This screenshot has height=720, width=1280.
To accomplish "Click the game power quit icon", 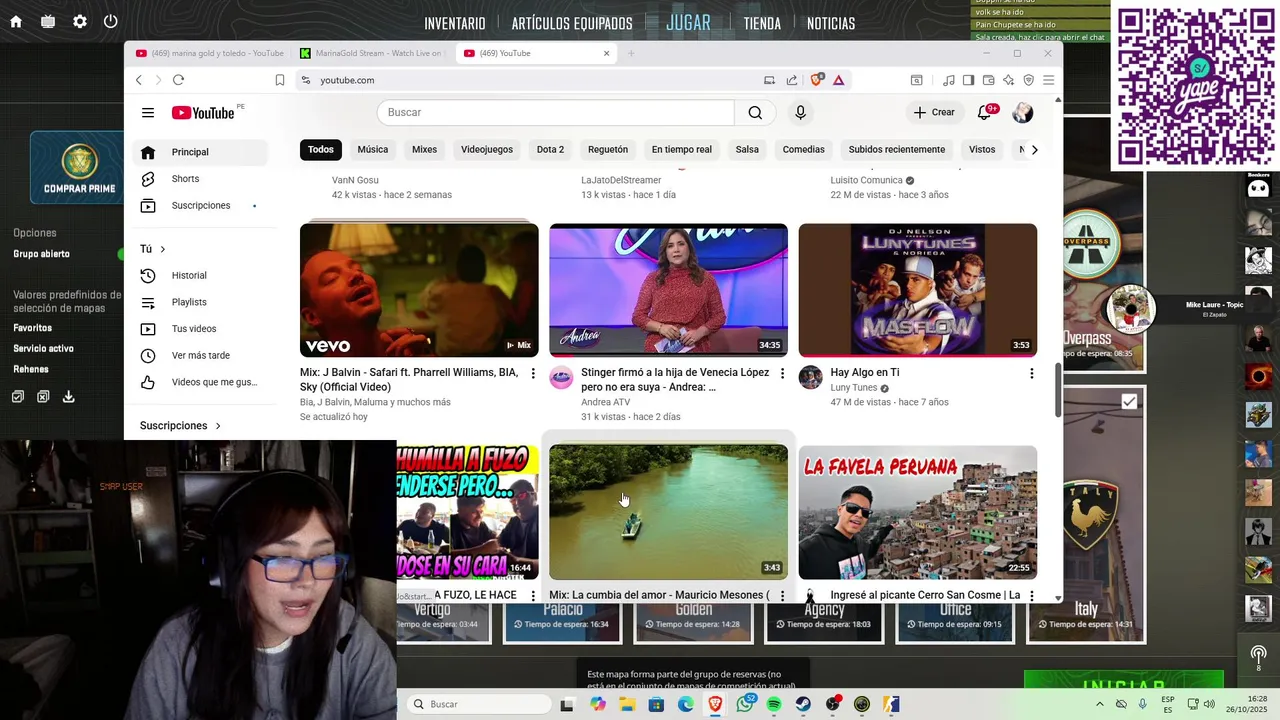I will [x=111, y=22].
